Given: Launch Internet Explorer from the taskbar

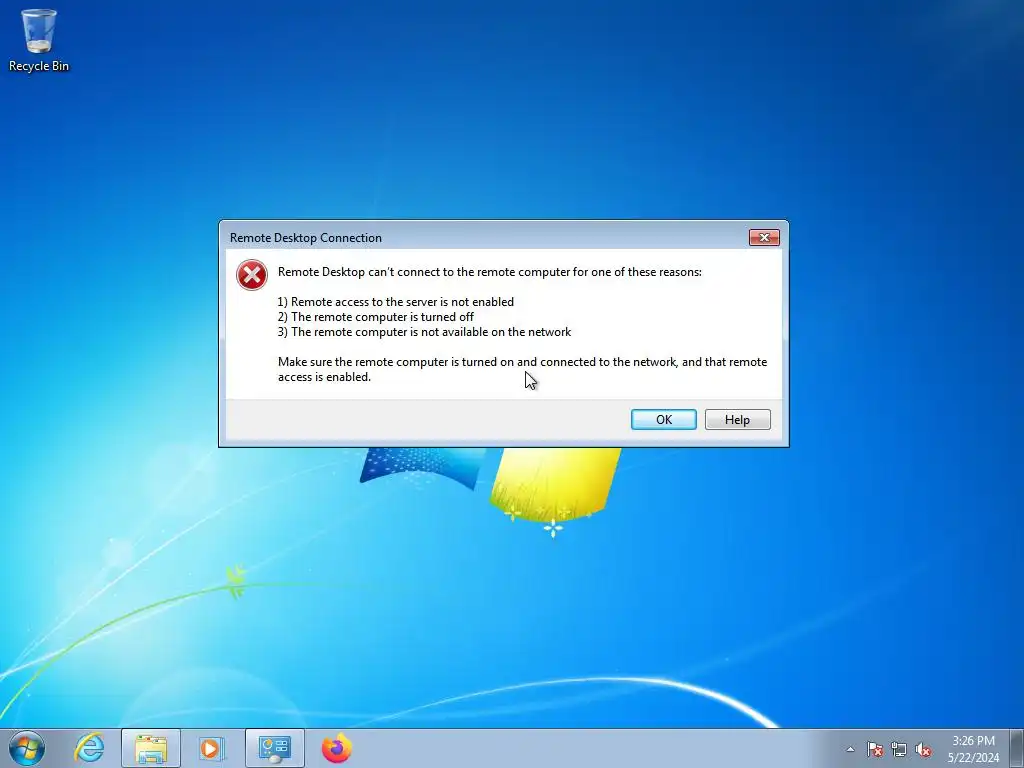Looking at the screenshot, I should pyautogui.click(x=89, y=748).
